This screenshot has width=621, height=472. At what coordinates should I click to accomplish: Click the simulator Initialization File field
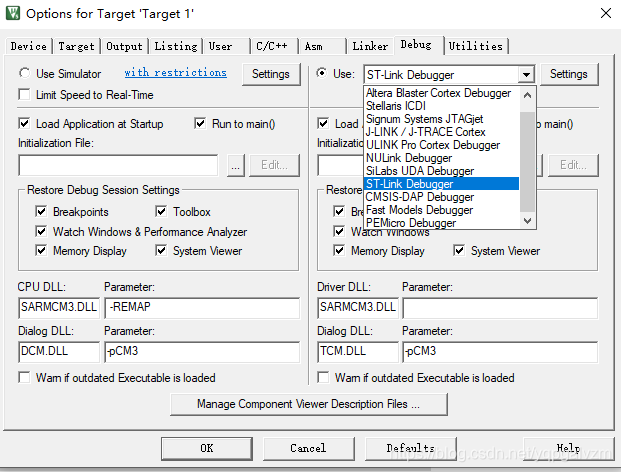click(x=118, y=165)
